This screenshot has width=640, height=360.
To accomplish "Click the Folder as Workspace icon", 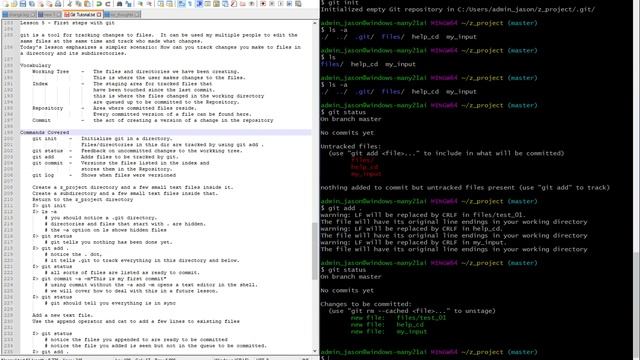I will pos(242,4).
